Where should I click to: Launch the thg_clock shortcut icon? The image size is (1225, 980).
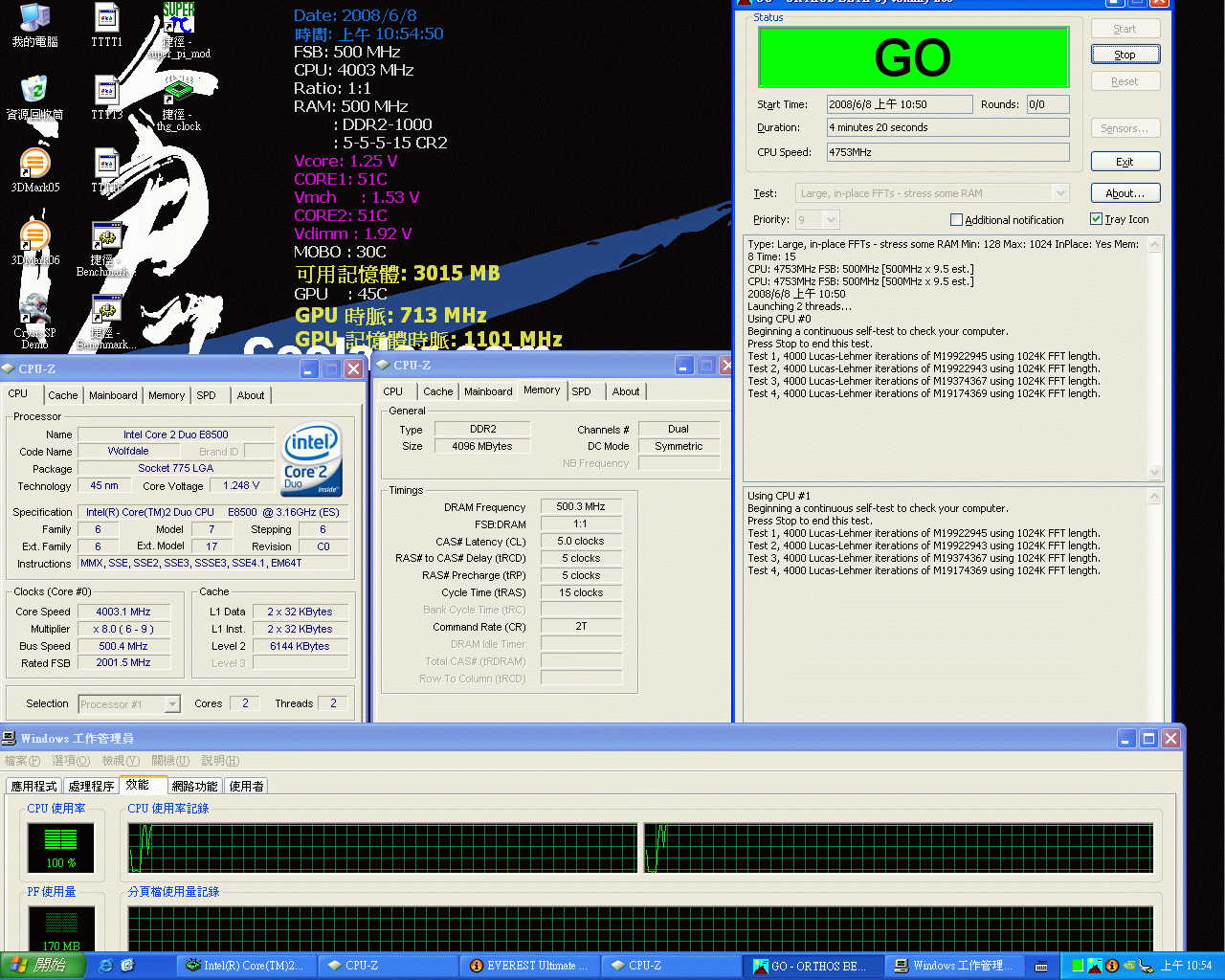coord(178,91)
